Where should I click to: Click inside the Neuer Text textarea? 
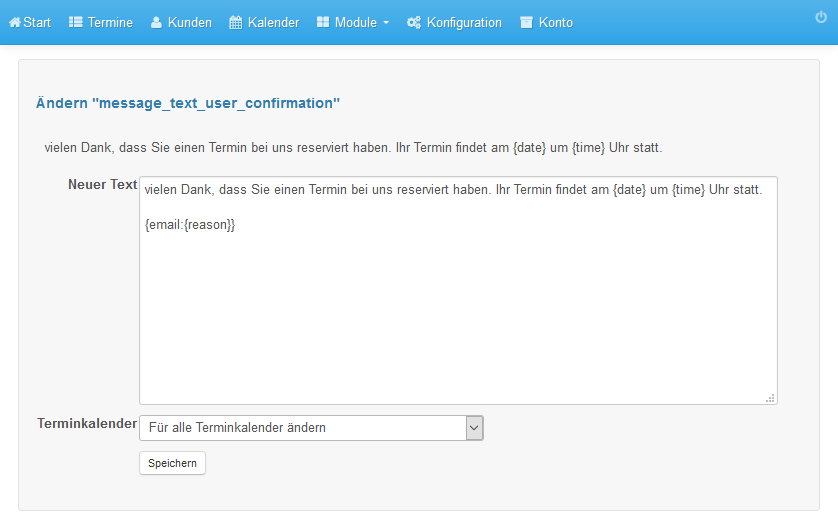[458, 290]
